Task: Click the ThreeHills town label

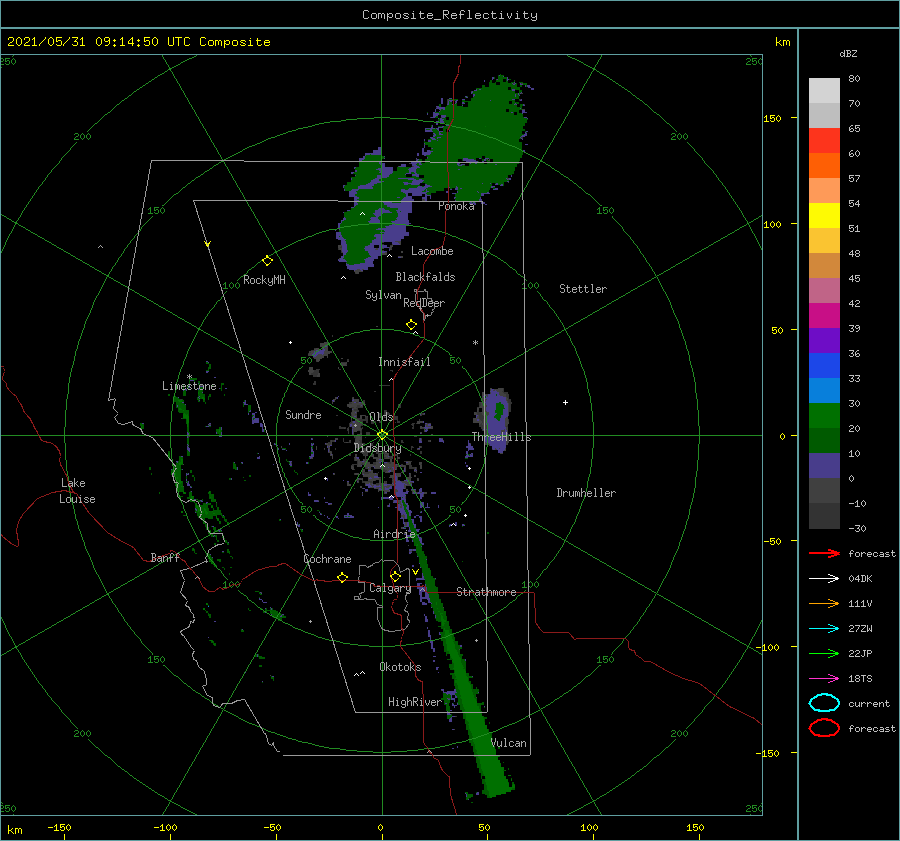Action: click(x=501, y=437)
